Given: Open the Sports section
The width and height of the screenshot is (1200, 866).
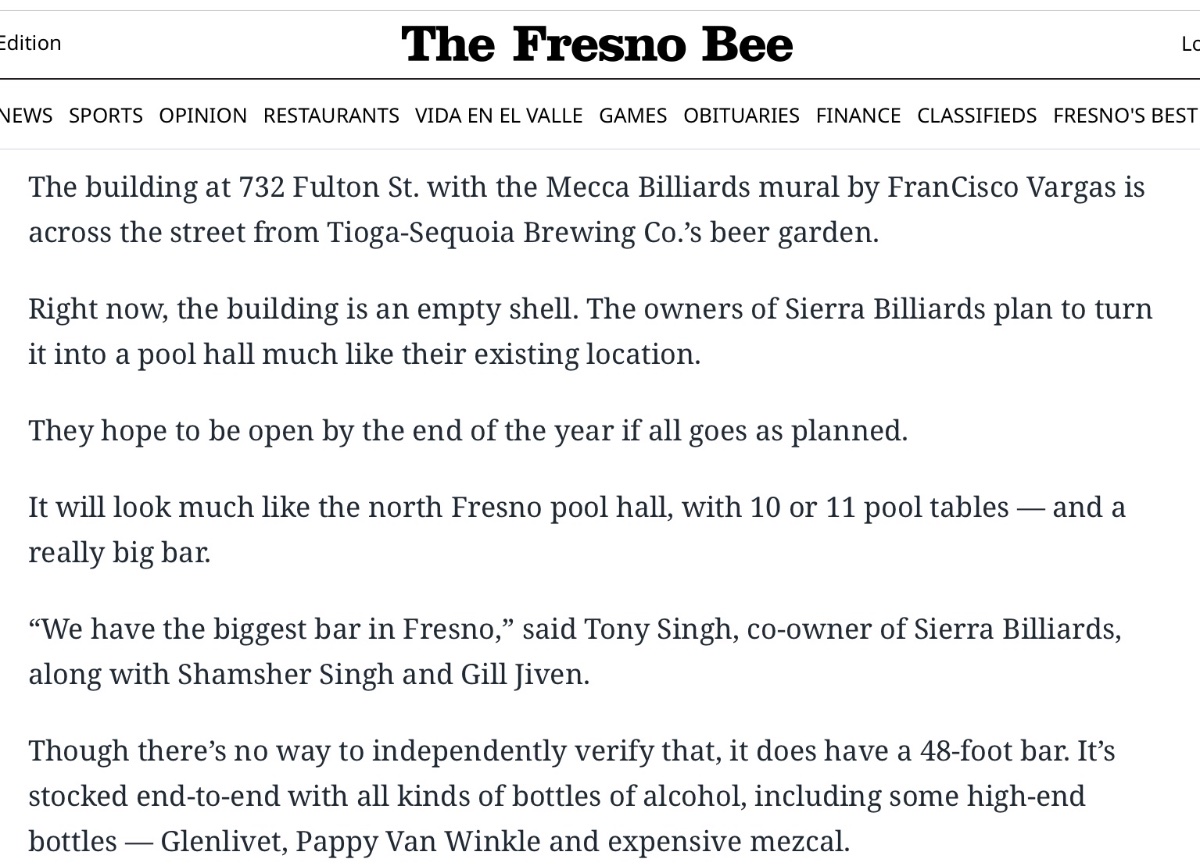Looking at the screenshot, I should point(106,116).
